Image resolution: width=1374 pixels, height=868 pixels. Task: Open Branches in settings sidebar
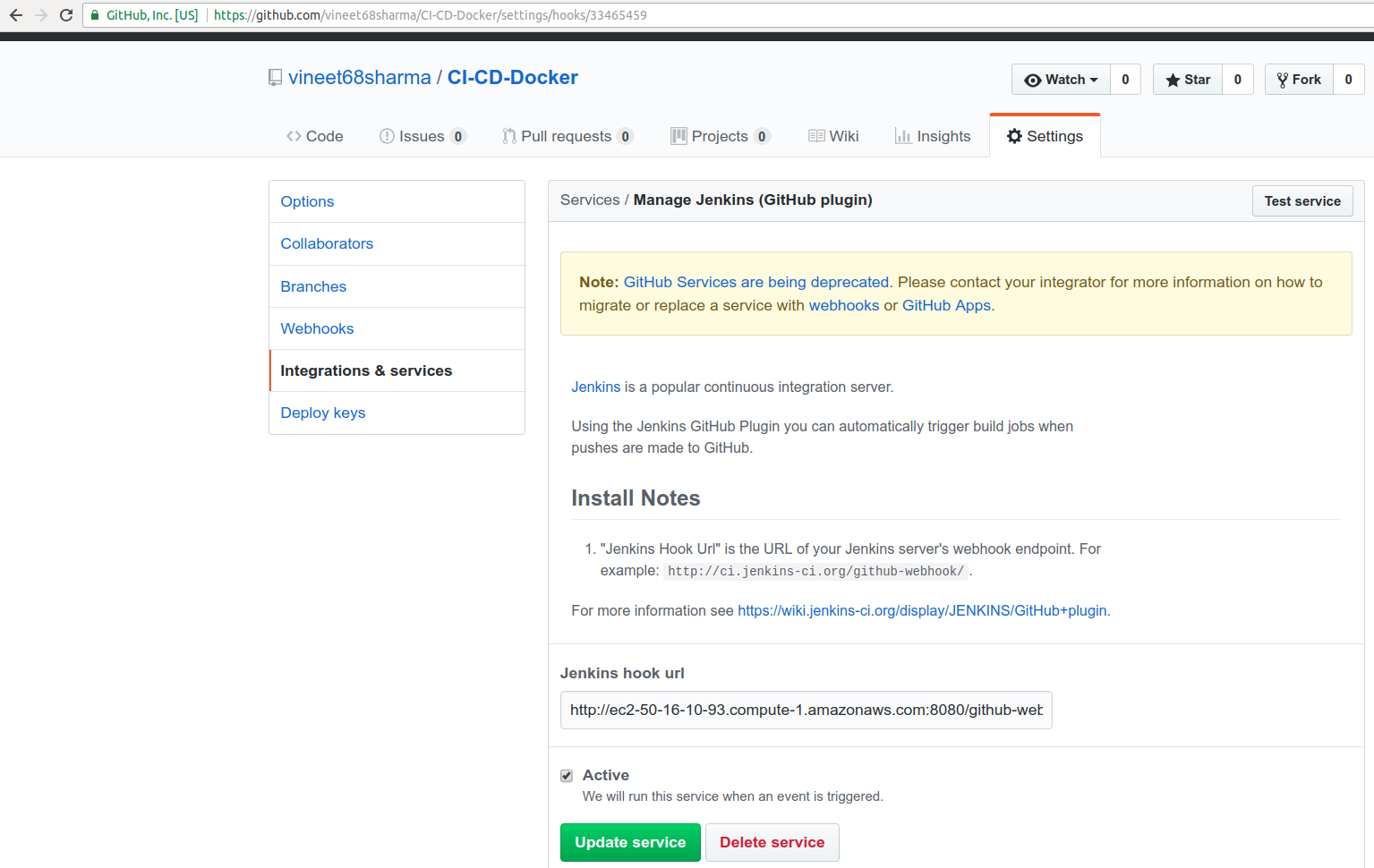(397, 286)
